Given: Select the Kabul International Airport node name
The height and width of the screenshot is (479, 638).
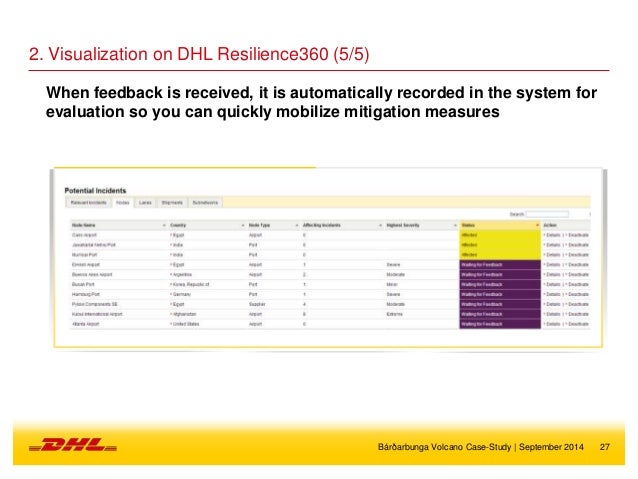Looking at the screenshot, I should tap(97, 314).
